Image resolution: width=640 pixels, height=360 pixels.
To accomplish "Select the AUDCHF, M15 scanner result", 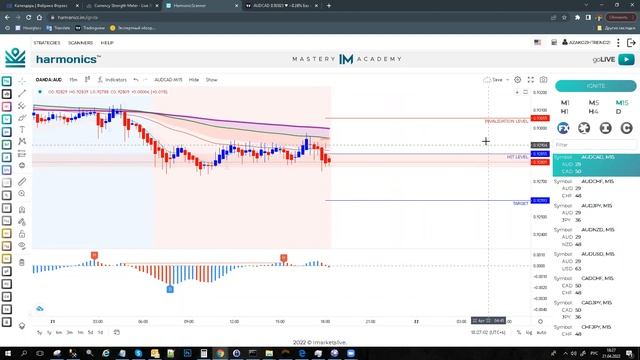I will (596, 189).
